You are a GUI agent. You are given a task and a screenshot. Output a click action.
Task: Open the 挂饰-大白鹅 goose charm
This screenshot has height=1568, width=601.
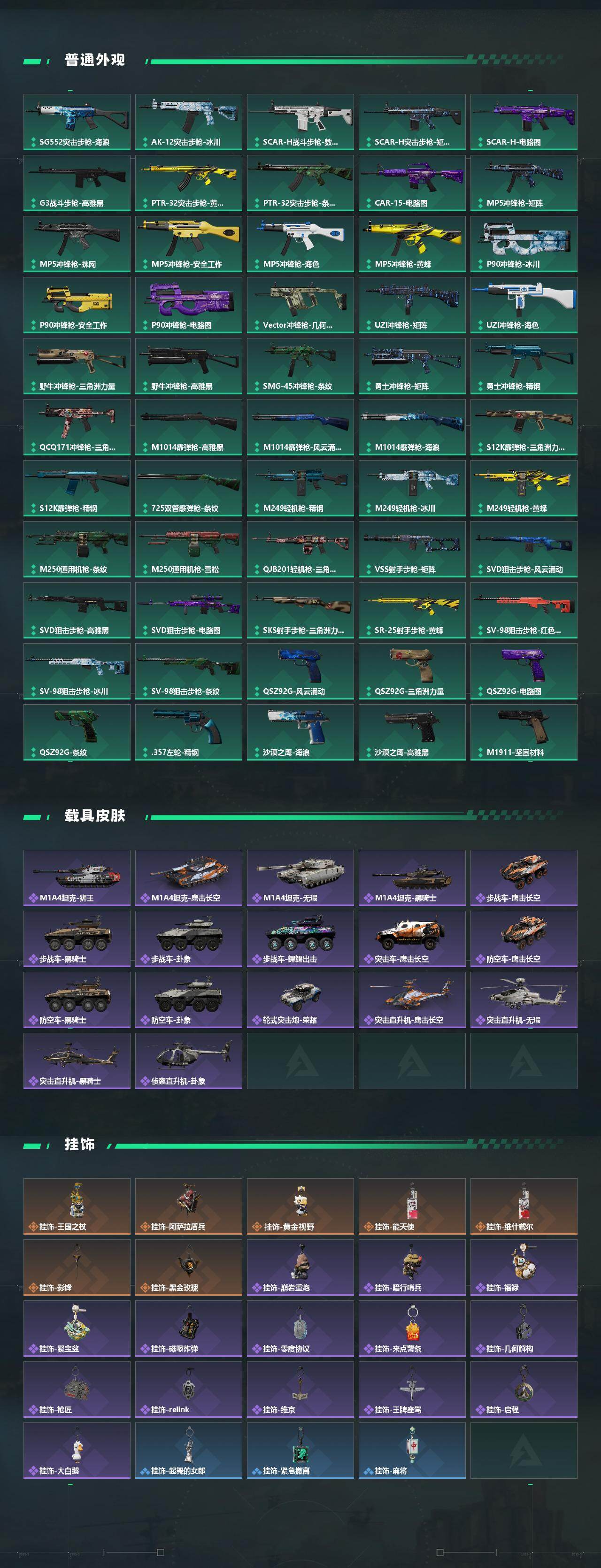point(77,1451)
